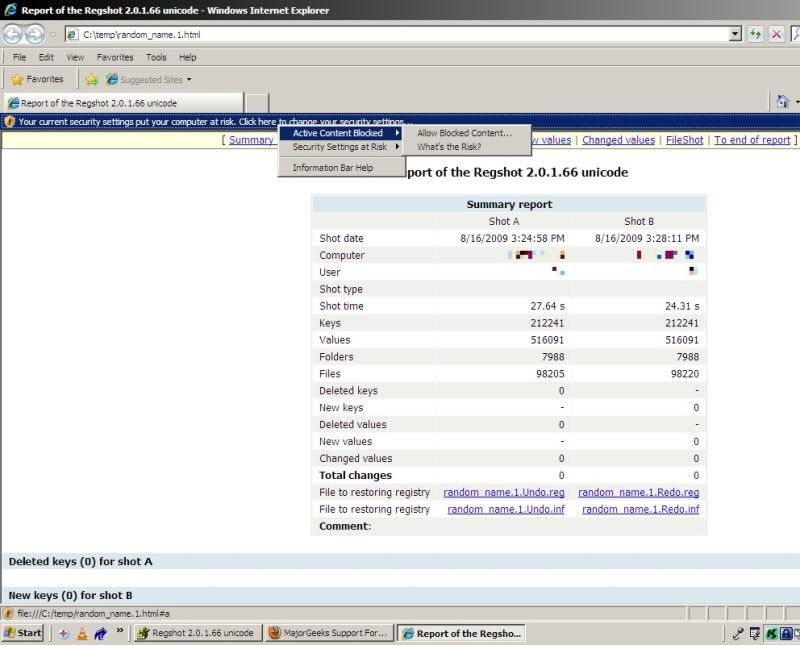Open Favorites with the star button

click(x=37, y=79)
